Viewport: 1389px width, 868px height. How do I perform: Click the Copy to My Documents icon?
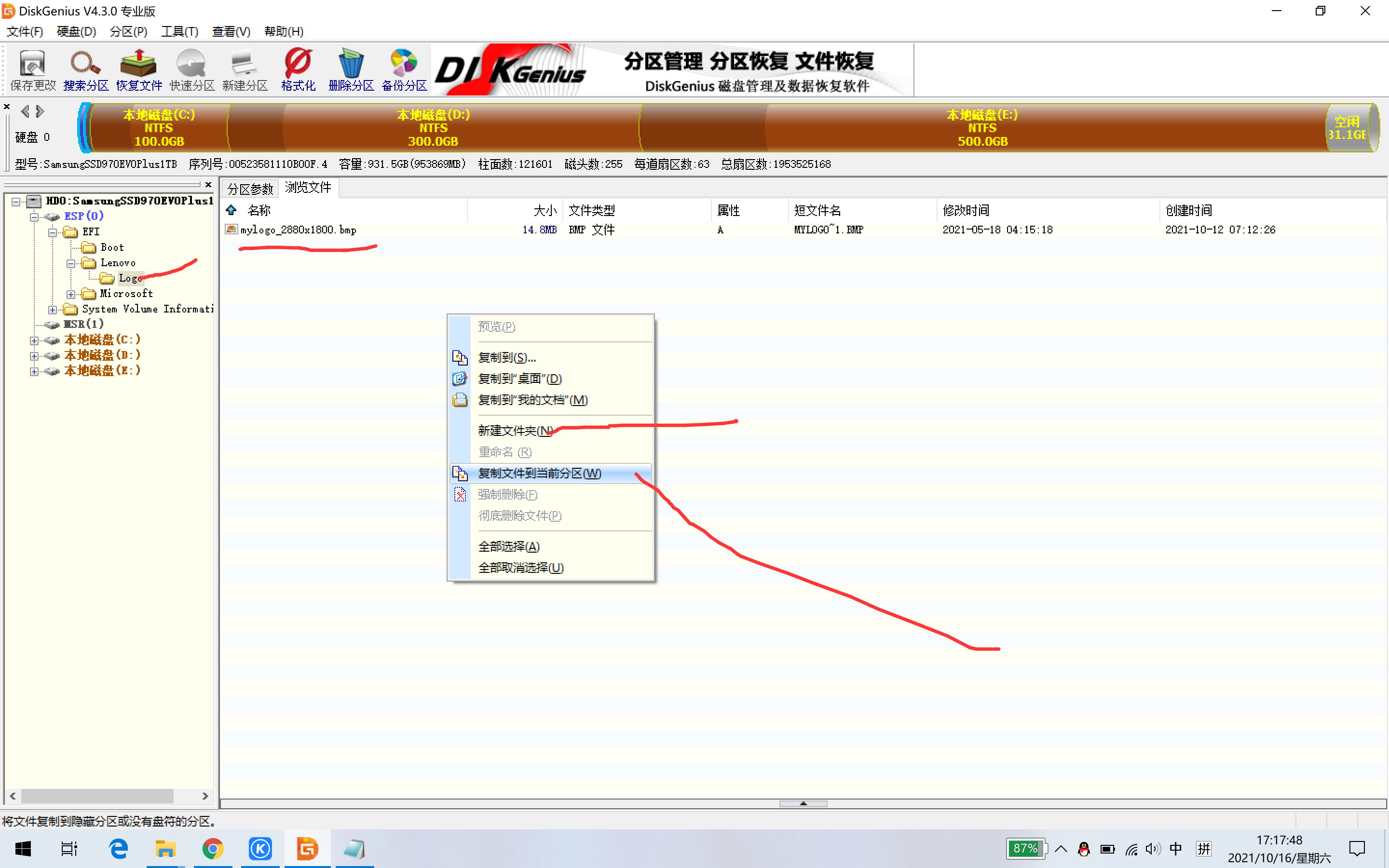click(460, 400)
